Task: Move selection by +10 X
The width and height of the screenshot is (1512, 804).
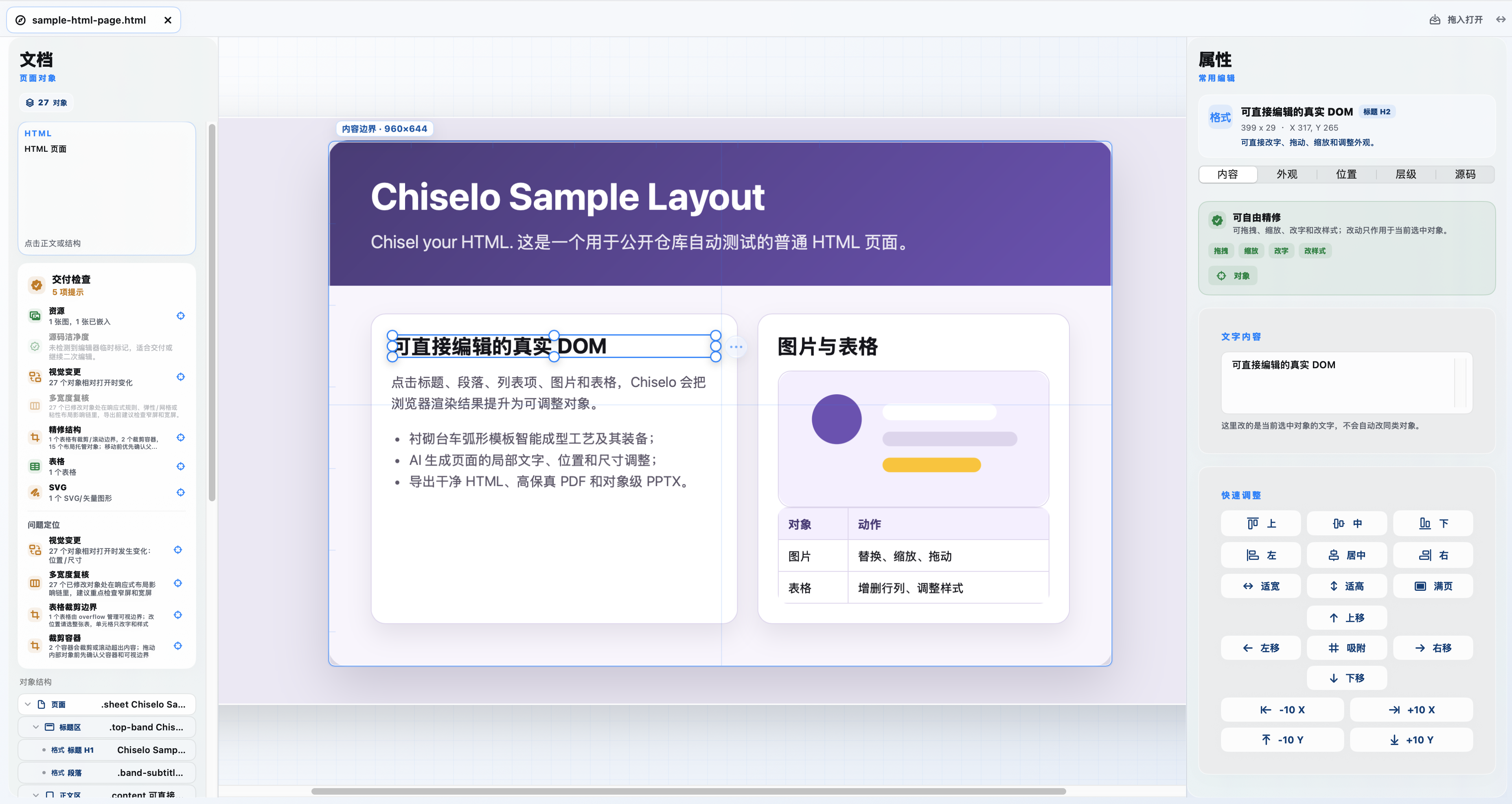Action: tap(1411, 710)
